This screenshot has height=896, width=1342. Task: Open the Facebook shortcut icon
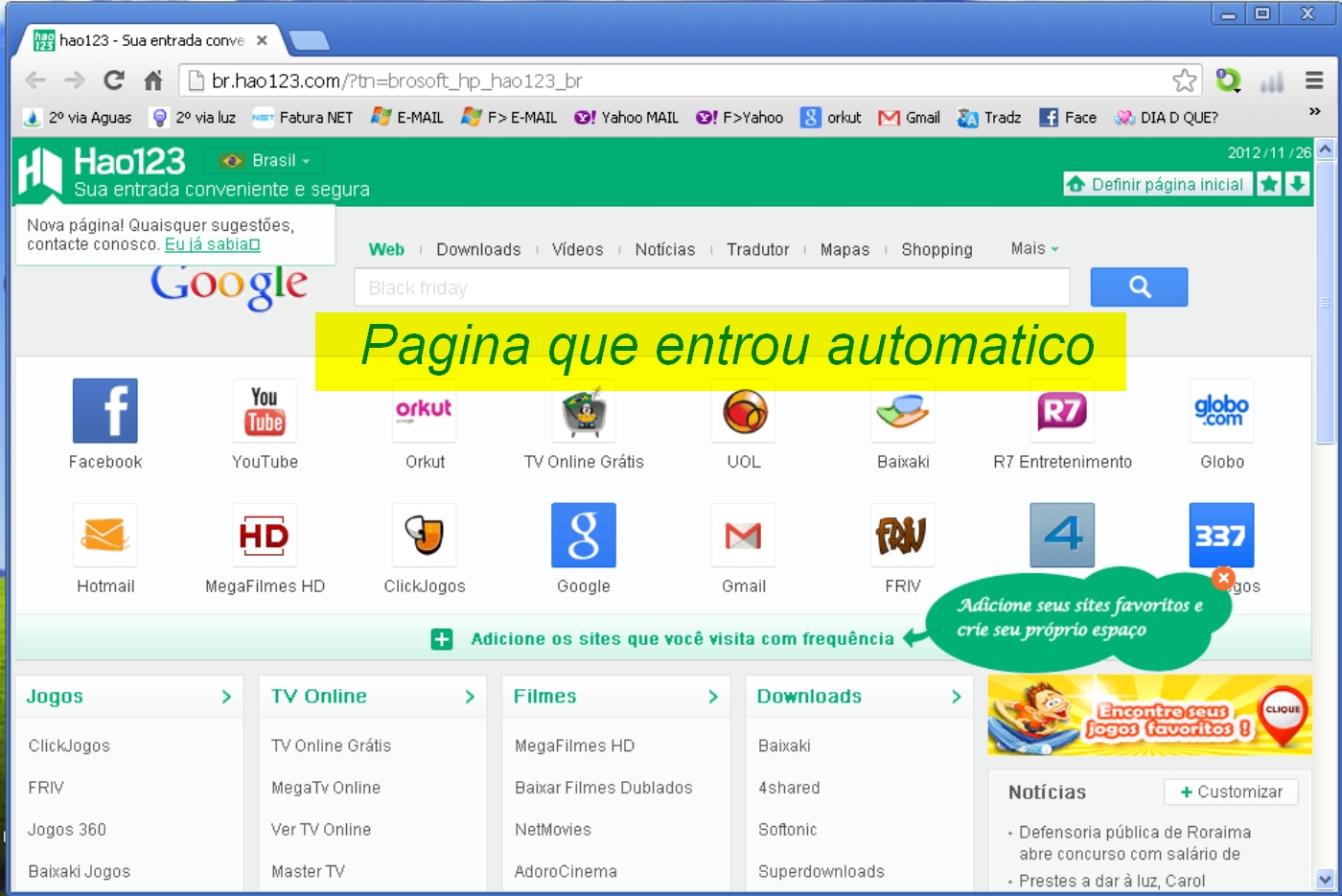pyautogui.click(x=105, y=410)
